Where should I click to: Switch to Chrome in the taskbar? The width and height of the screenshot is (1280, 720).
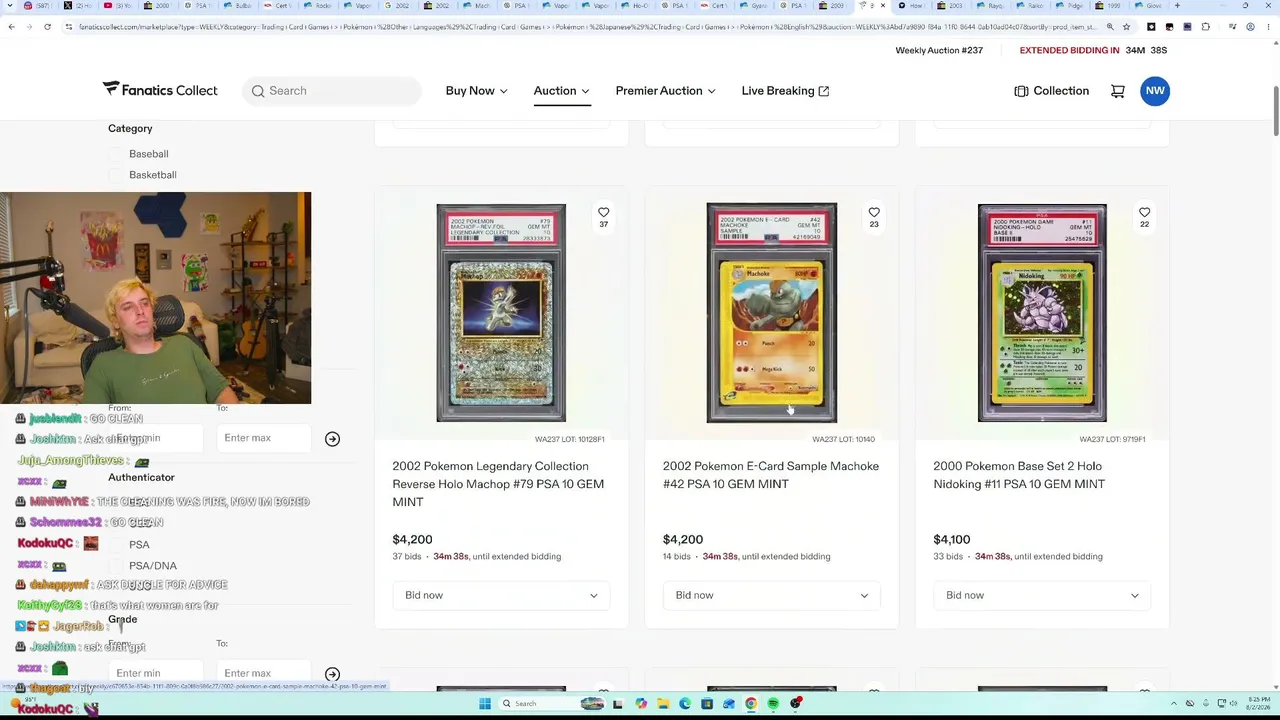pyautogui.click(x=751, y=704)
